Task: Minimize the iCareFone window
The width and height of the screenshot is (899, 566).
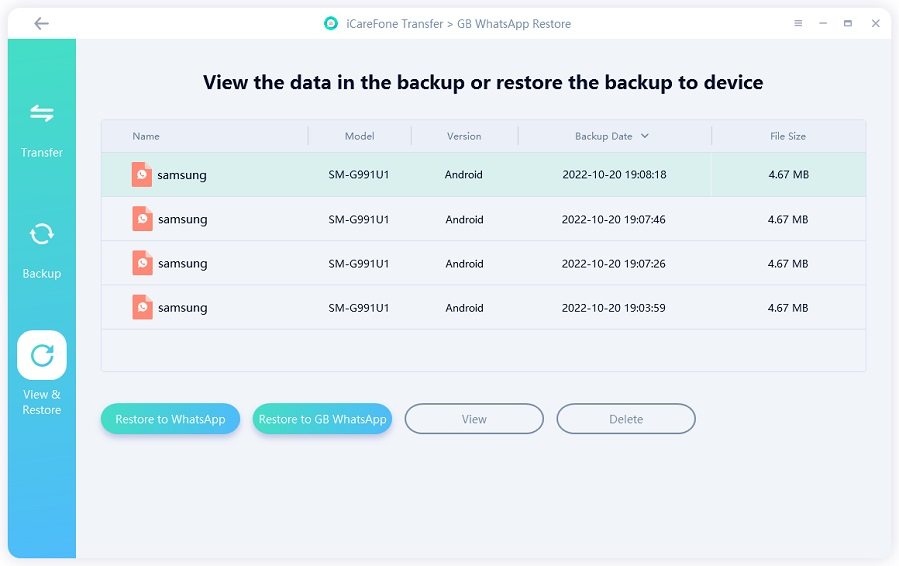Action: (x=823, y=24)
